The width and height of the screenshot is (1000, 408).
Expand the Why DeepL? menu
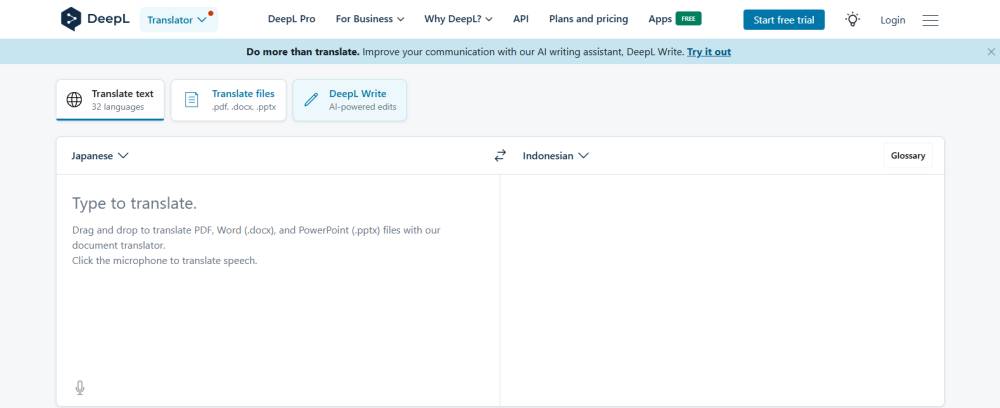coord(458,19)
